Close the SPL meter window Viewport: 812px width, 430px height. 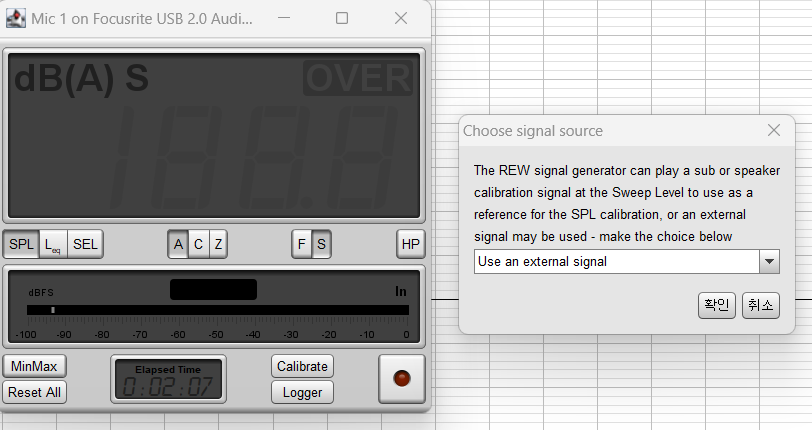pos(401,18)
